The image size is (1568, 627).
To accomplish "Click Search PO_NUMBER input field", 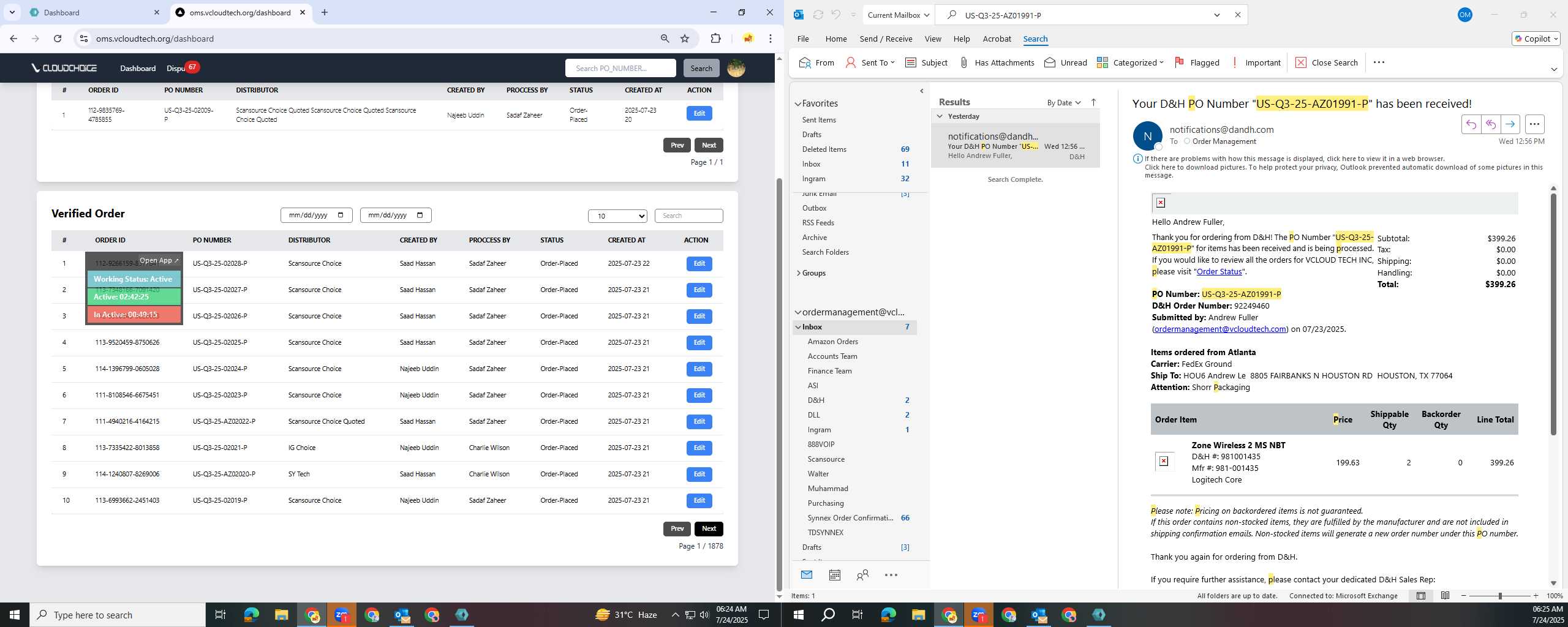I will [620, 68].
